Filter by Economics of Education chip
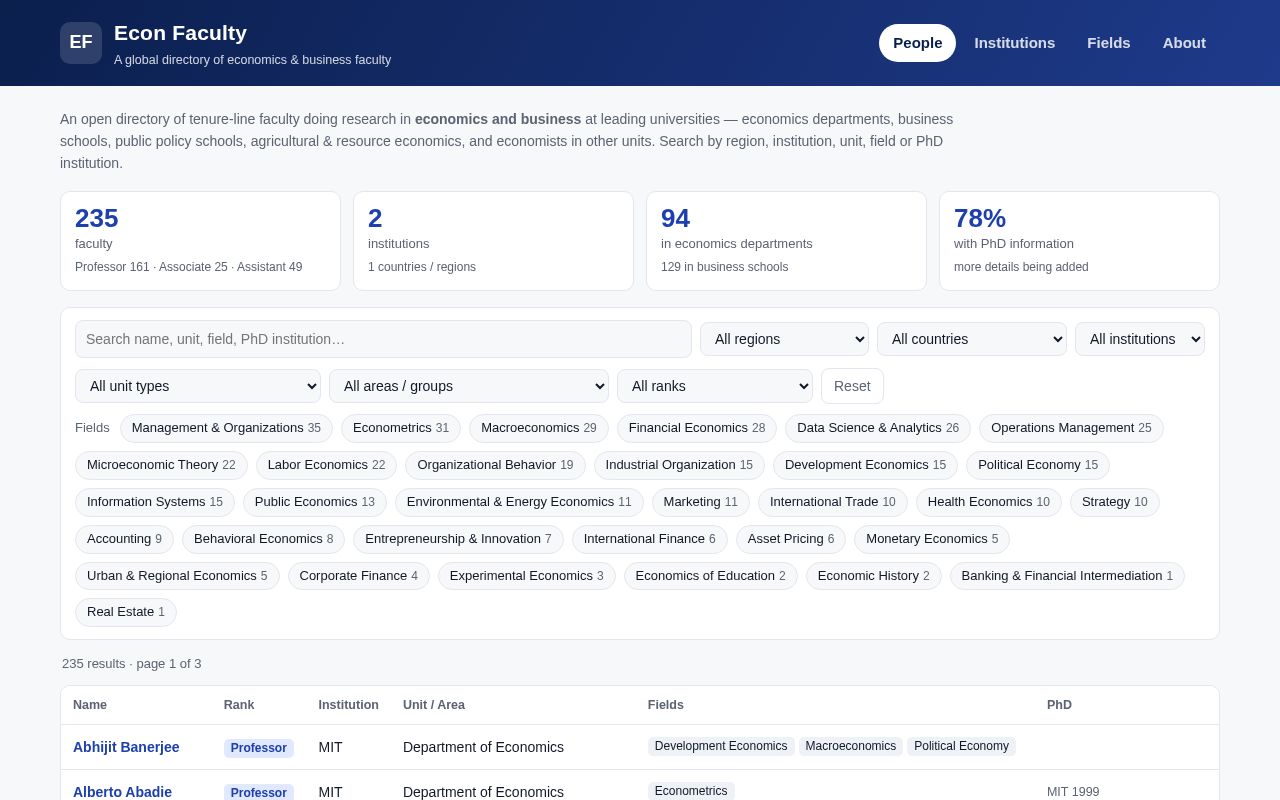The width and height of the screenshot is (1280, 800). click(711, 576)
